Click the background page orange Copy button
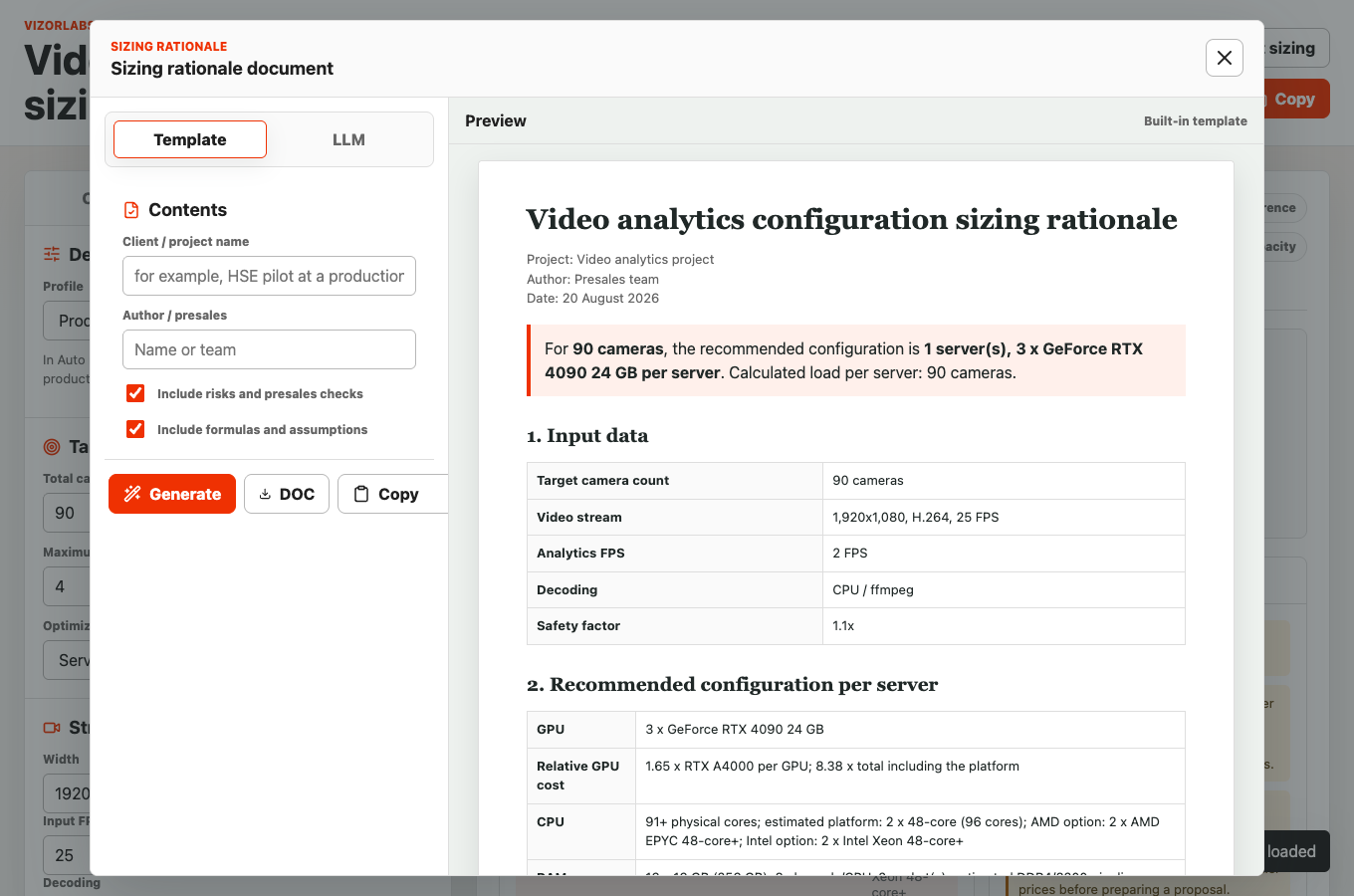This screenshot has height=896, width=1354. point(1296,99)
